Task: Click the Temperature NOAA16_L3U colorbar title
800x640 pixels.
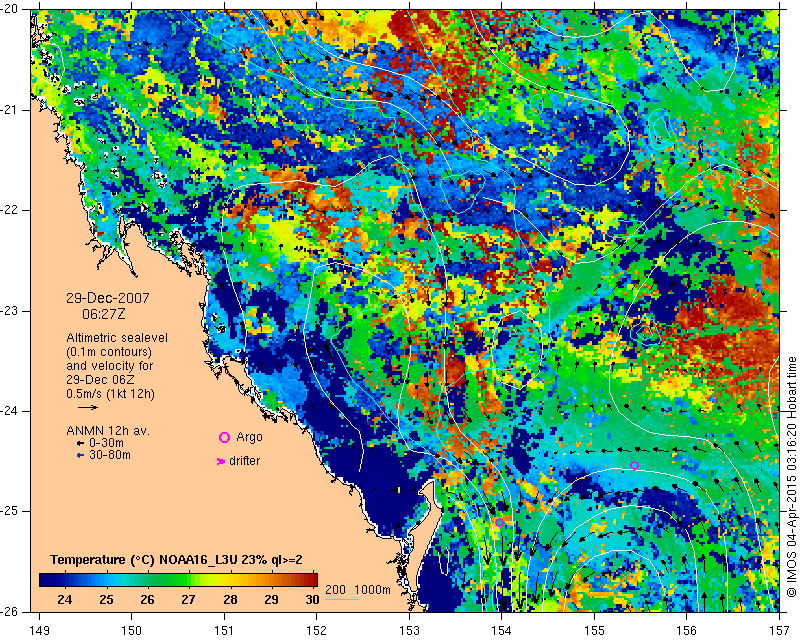Action: click(x=177, y=560)
